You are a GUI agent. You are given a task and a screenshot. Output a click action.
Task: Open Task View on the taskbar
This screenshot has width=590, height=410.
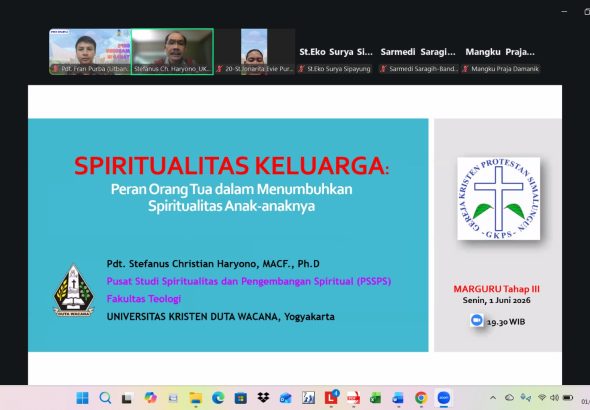[127, 398]
